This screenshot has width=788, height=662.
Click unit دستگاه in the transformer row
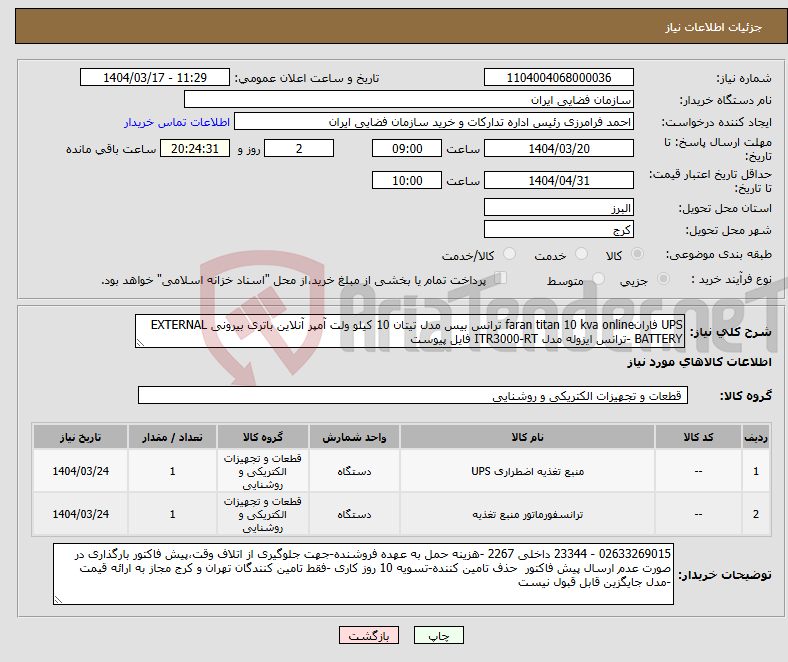[354, 514]
